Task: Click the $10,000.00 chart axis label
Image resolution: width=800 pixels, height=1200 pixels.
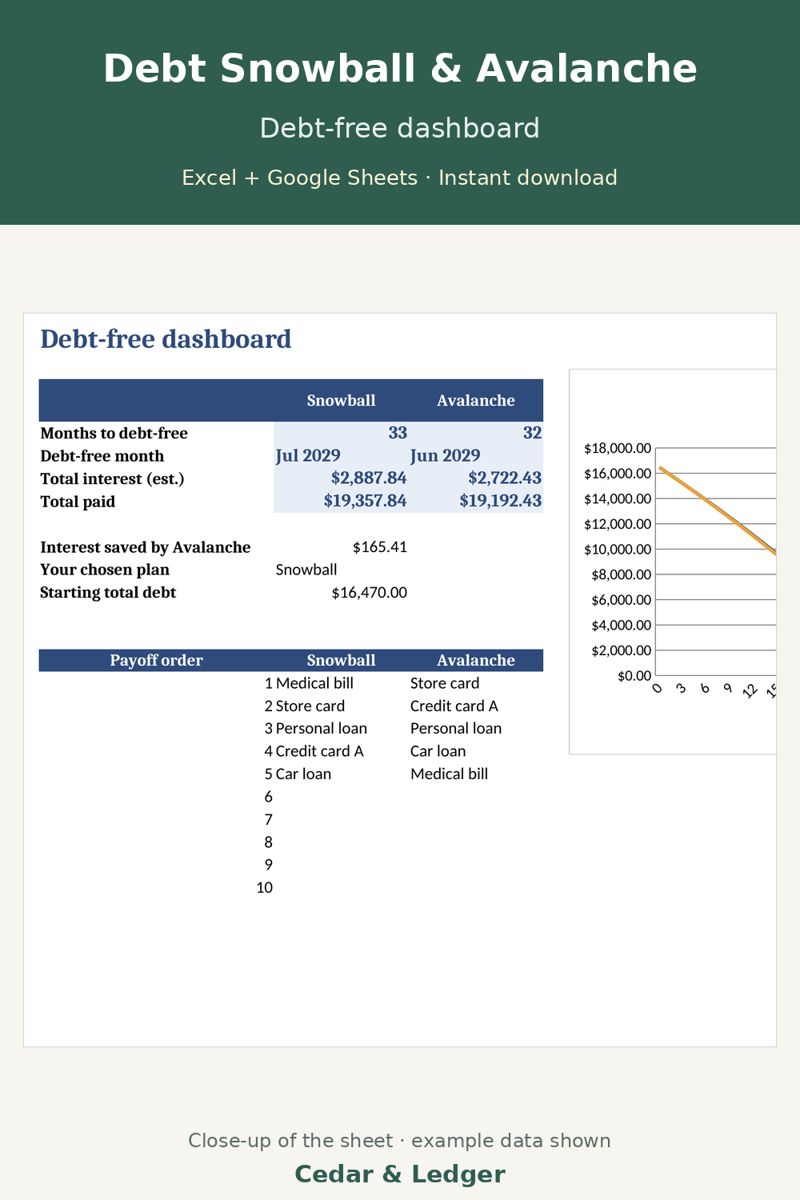Action: click(618, 549)
